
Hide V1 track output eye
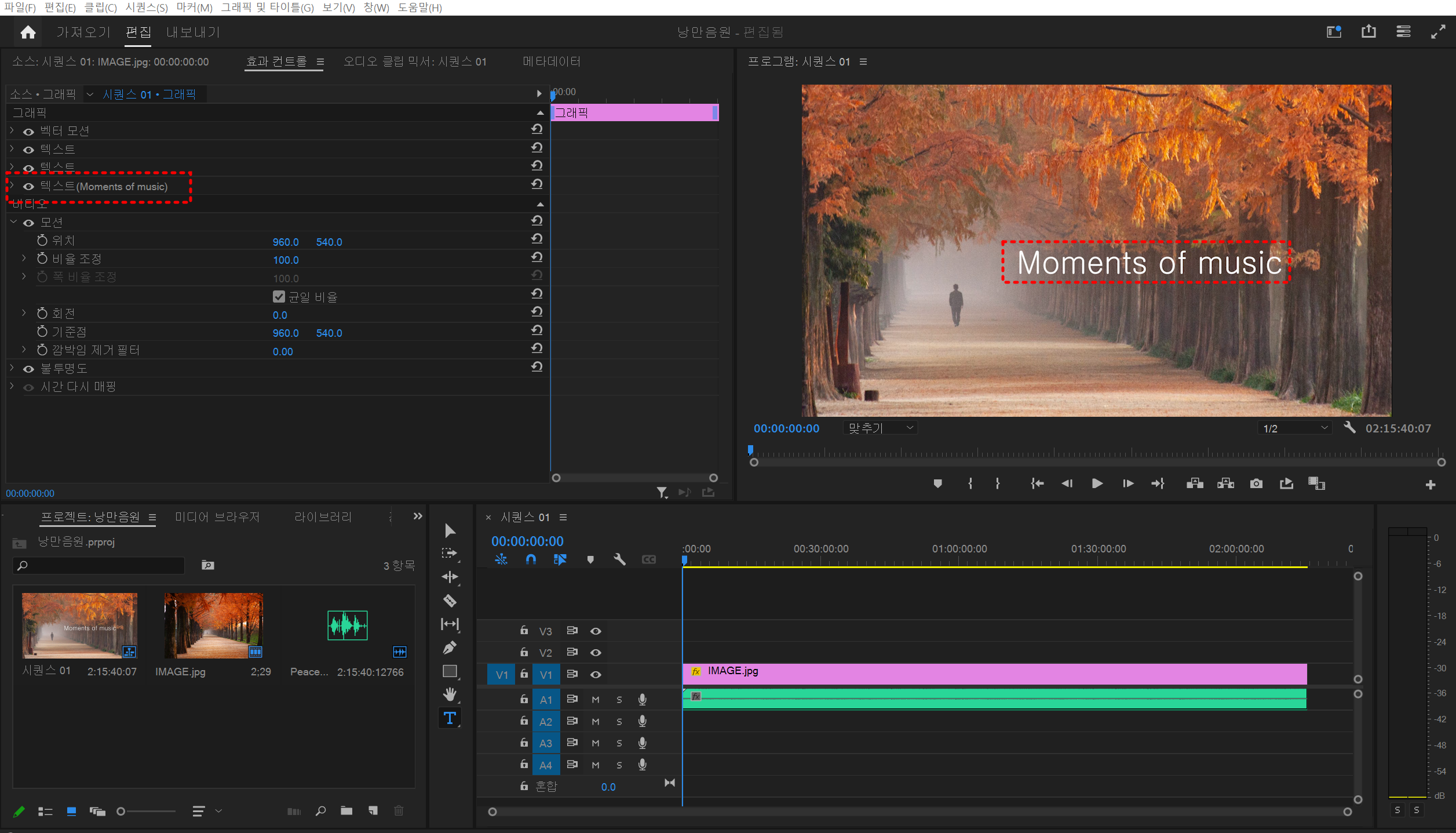pos(596,674)
